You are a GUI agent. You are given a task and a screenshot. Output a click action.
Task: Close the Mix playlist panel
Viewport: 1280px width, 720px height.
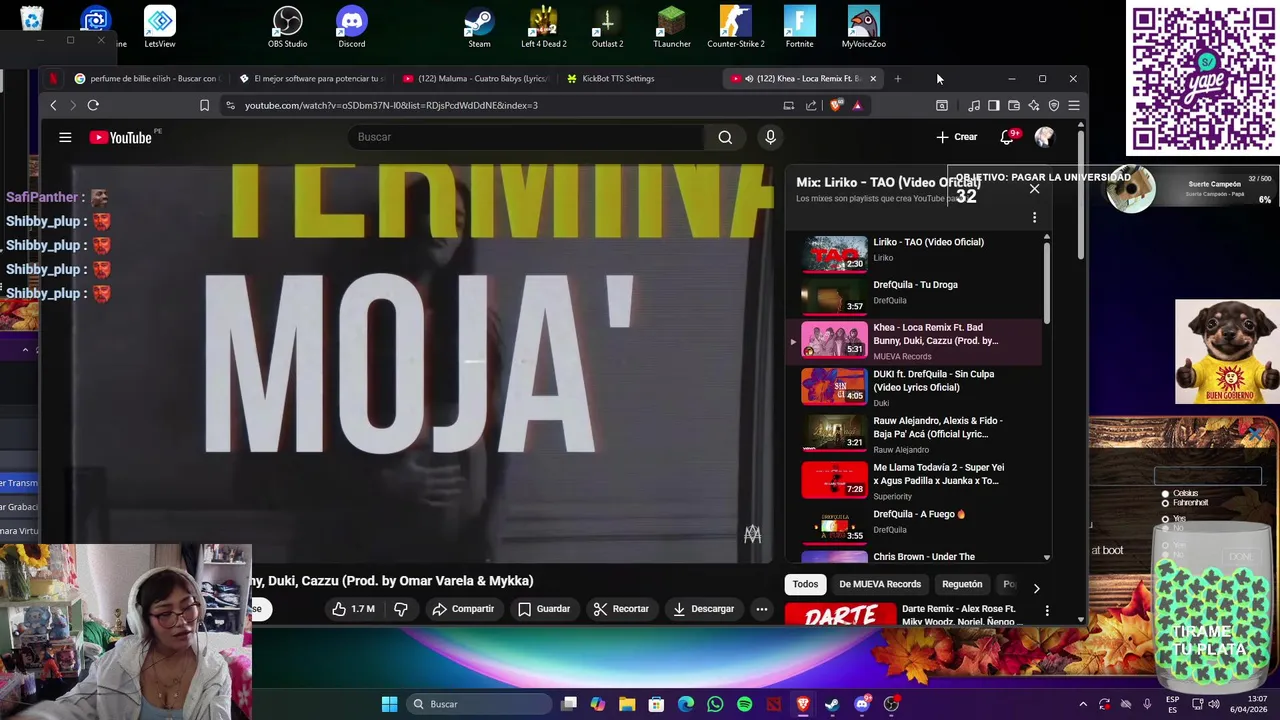point(1034,189)
